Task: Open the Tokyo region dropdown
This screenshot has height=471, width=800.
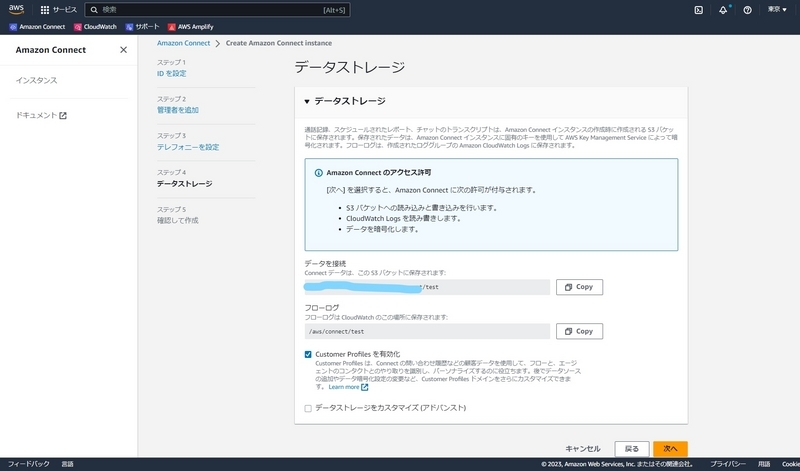Action: (777, 10)
